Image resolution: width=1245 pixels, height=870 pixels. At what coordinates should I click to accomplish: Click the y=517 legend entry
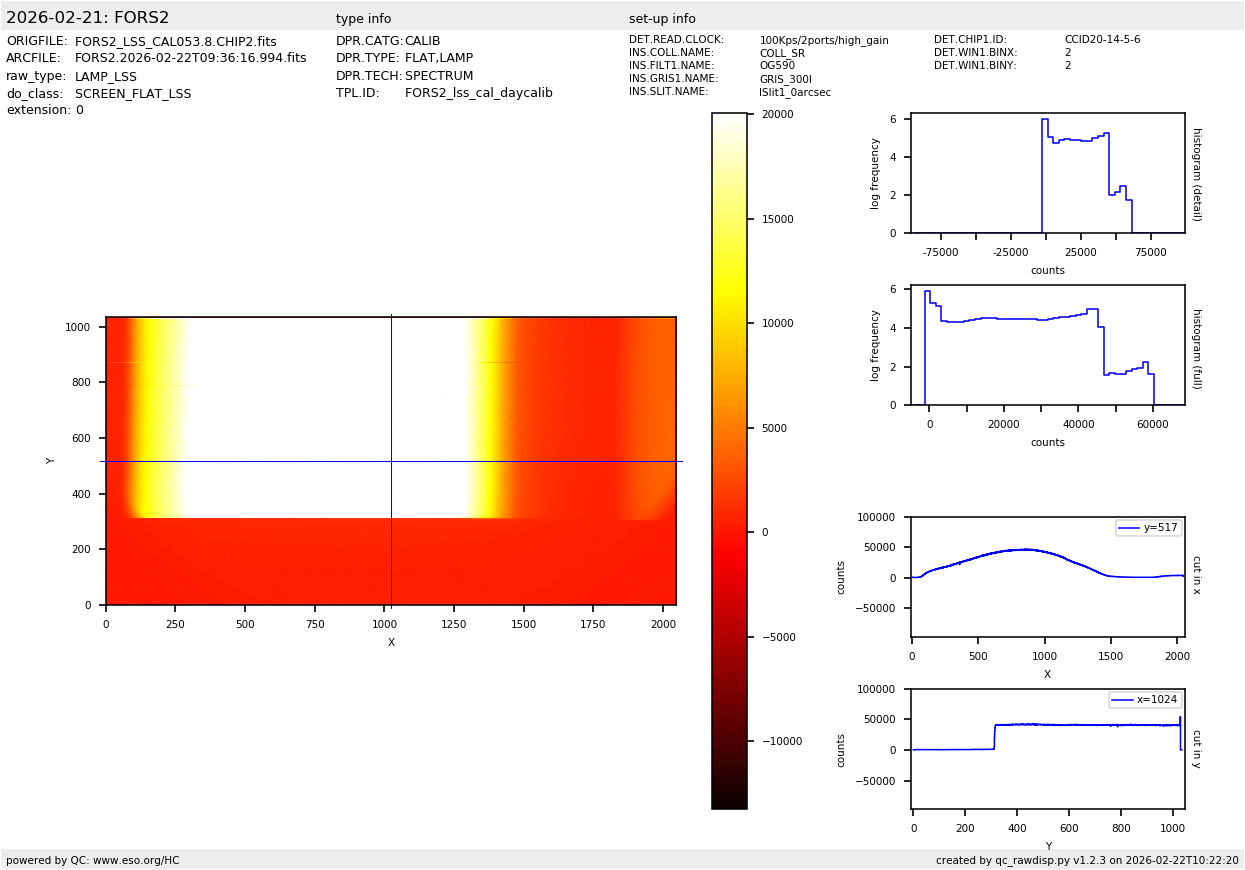click(x=1148, y=528)
